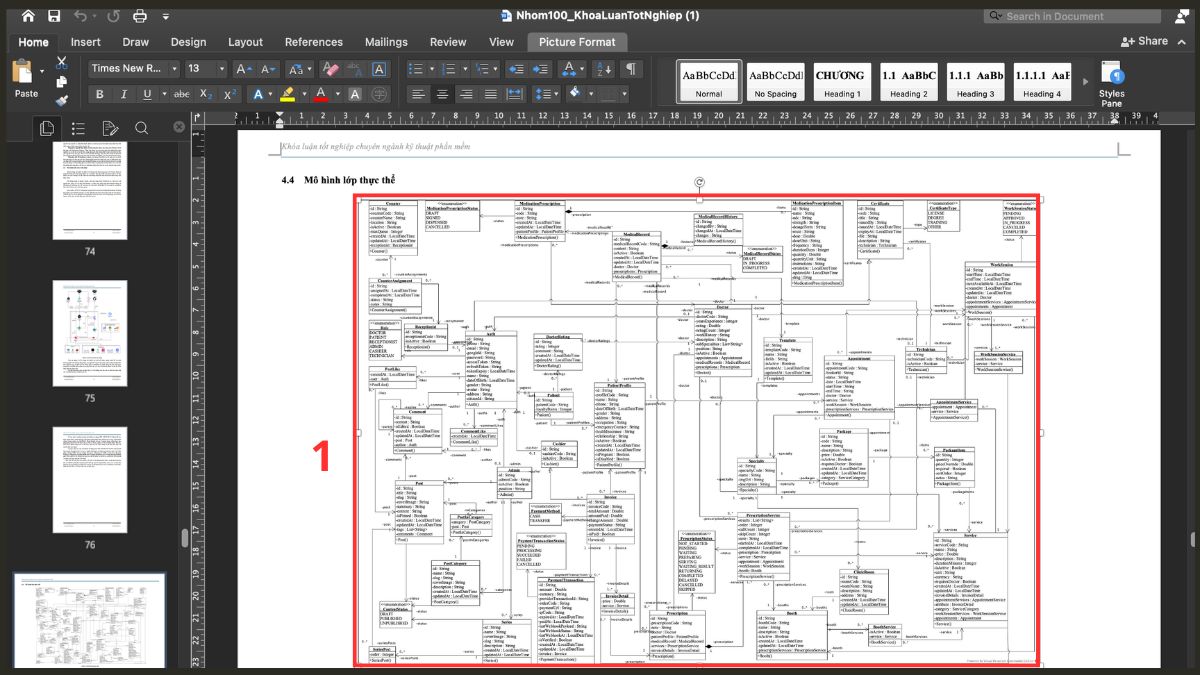Switch sidebar to document map list icon
The image size is (1200, 675).
coord(79,128)
